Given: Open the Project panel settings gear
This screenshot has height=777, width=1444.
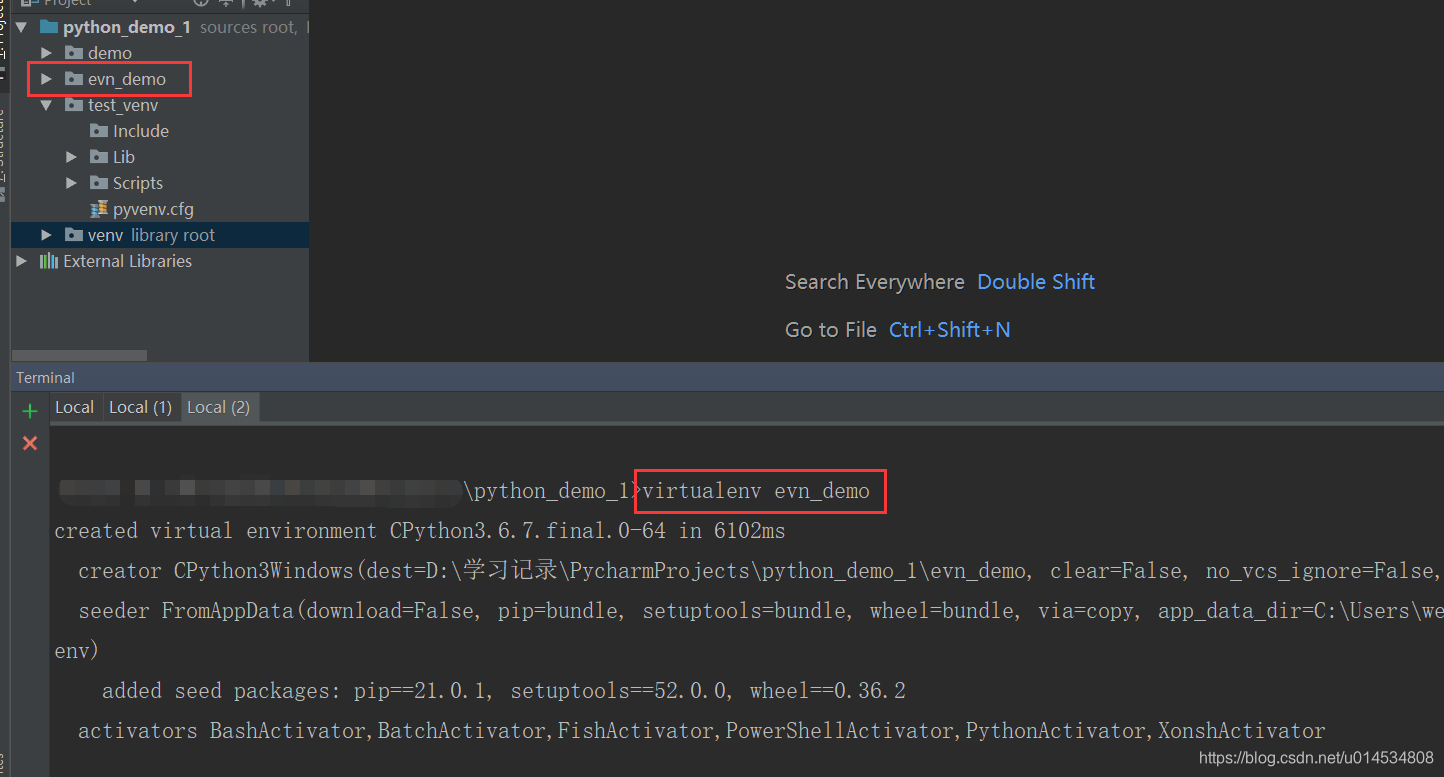Looking at the screenshot, I should (260, 5).
